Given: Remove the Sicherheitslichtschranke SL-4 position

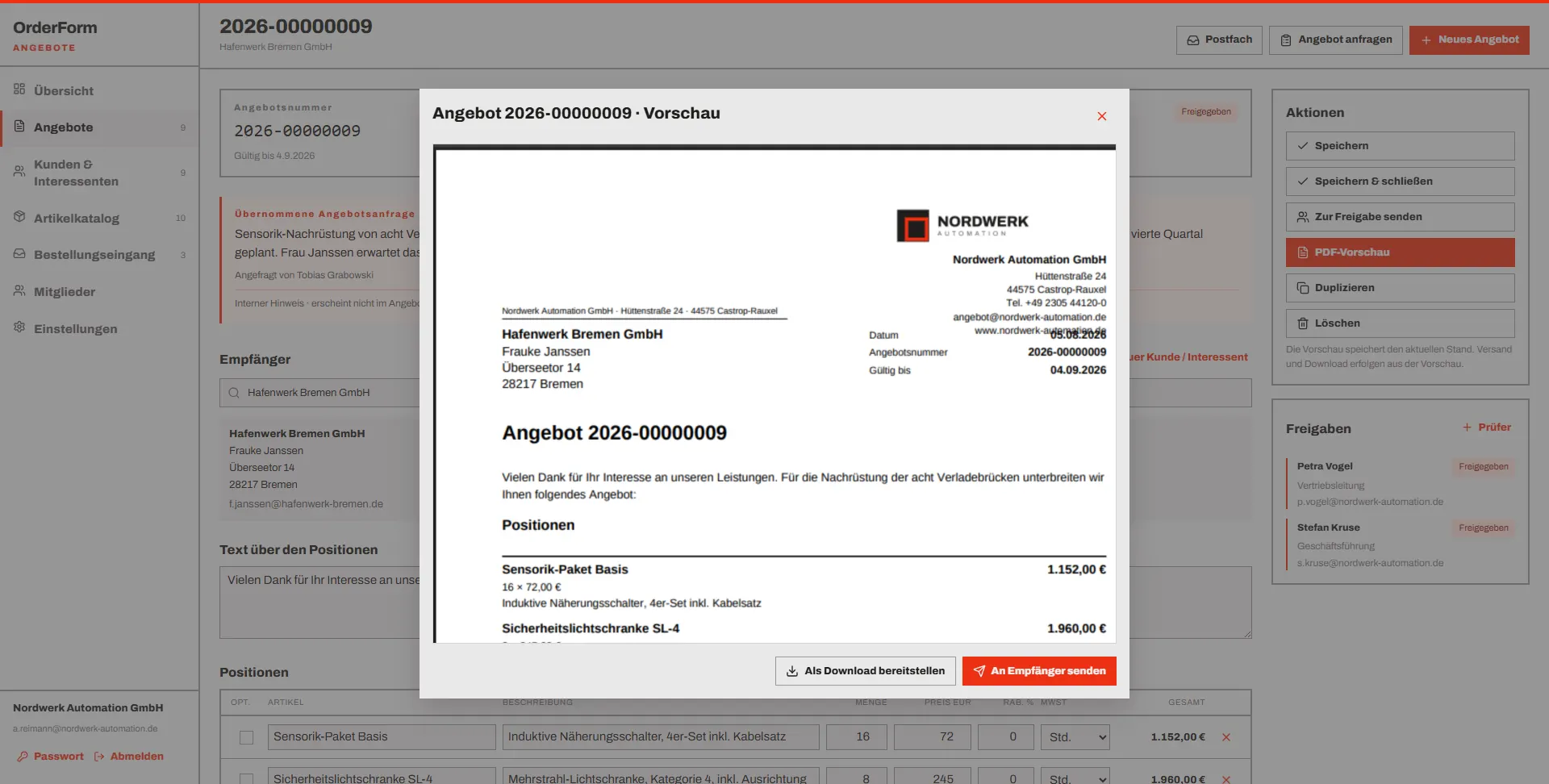Looking at the screenshot, I should pos(1226,778).
